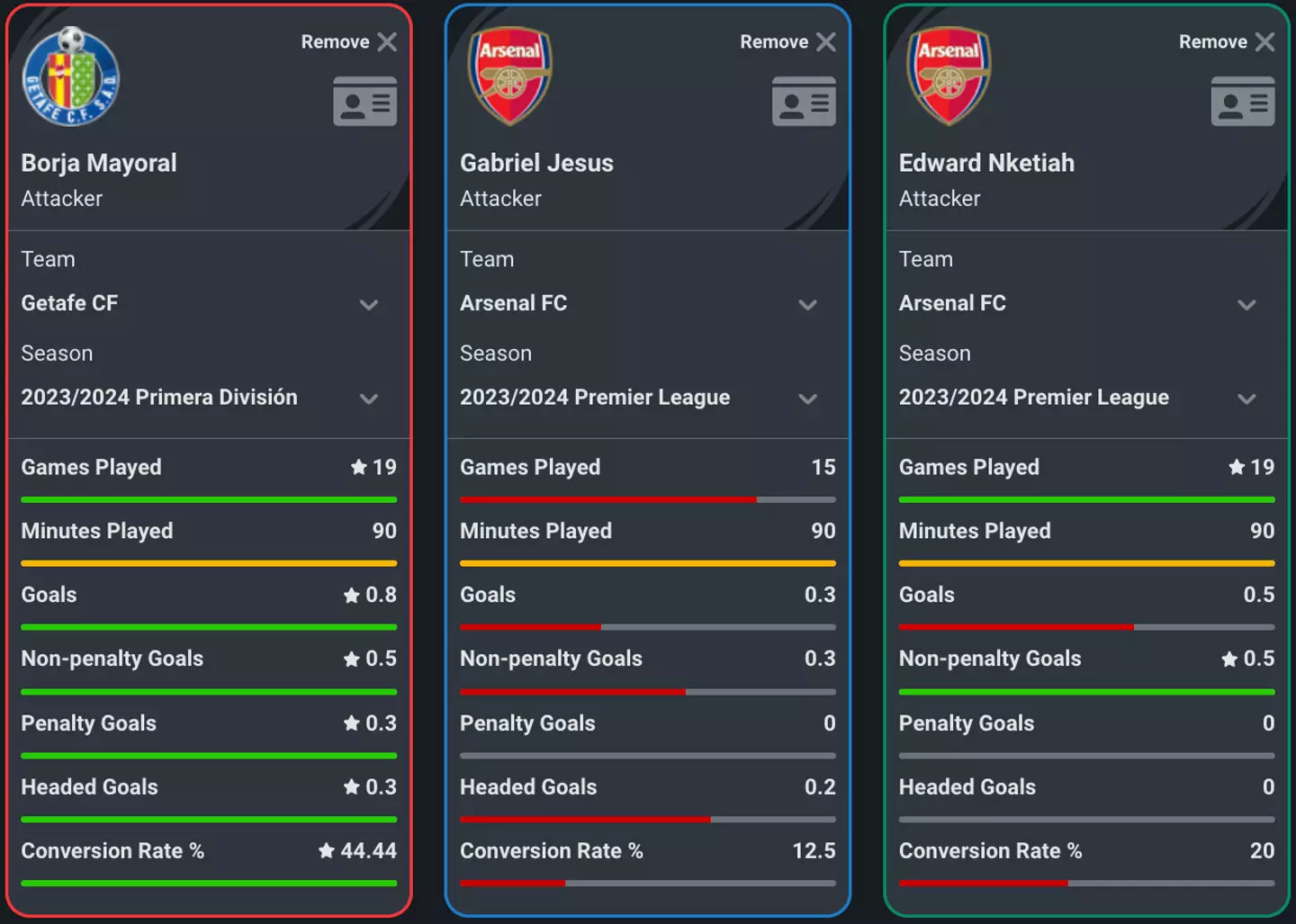Click the Gabriel Jesus player name

point(536,163)
